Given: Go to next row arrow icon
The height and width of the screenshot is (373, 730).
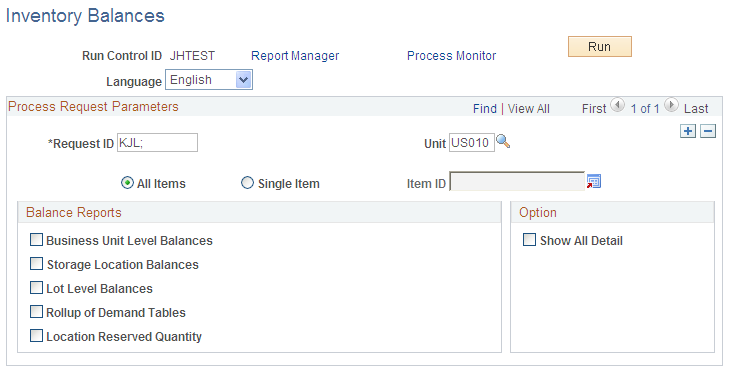Looking at the screenshot, I should pos(671,105).
